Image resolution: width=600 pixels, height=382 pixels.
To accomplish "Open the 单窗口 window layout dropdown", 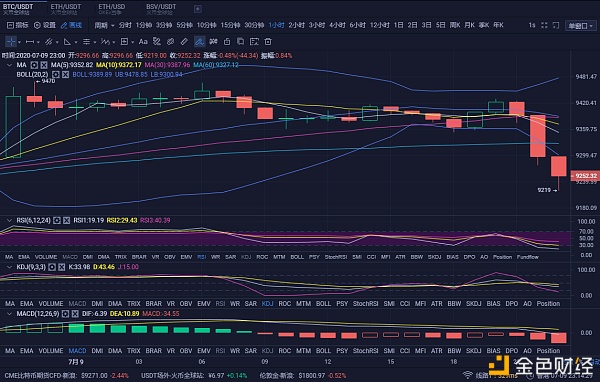I will pos(580,26).
